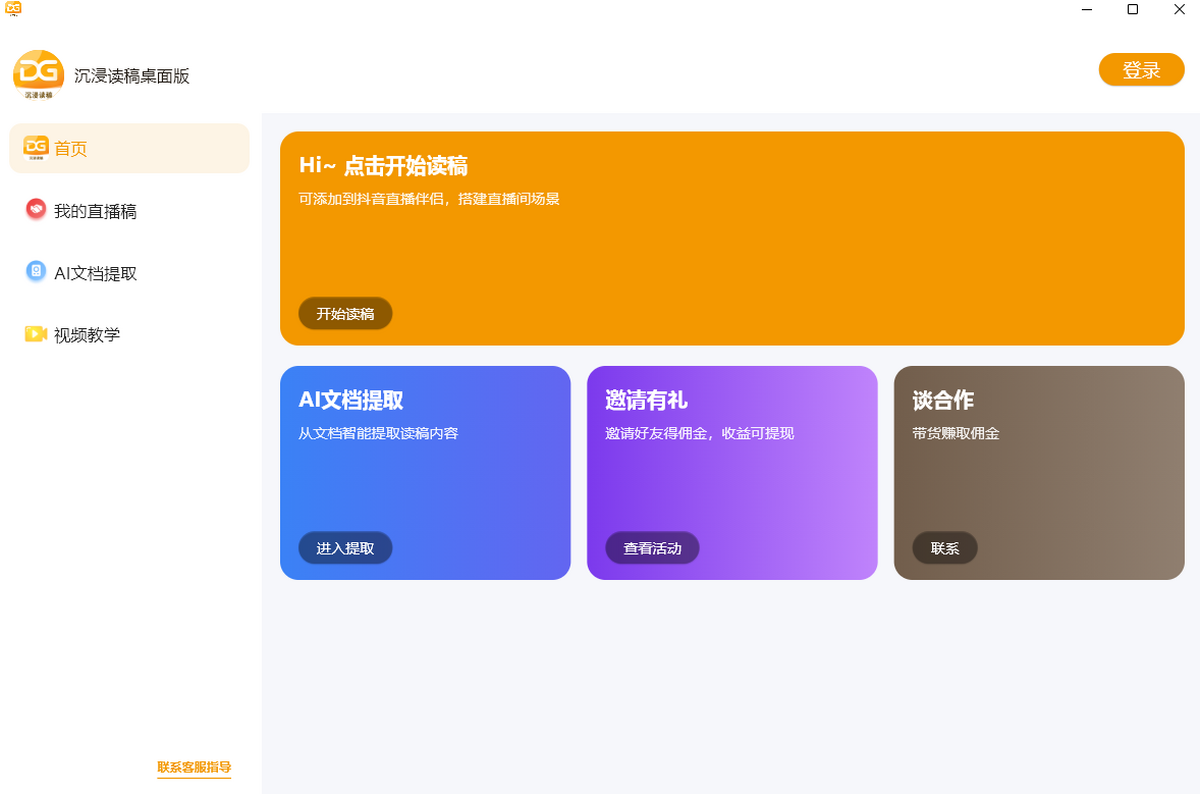Click the text 邀请好友得佣金,收益可提现
This screenshot has width=1200, height=794.
point(700,433)
